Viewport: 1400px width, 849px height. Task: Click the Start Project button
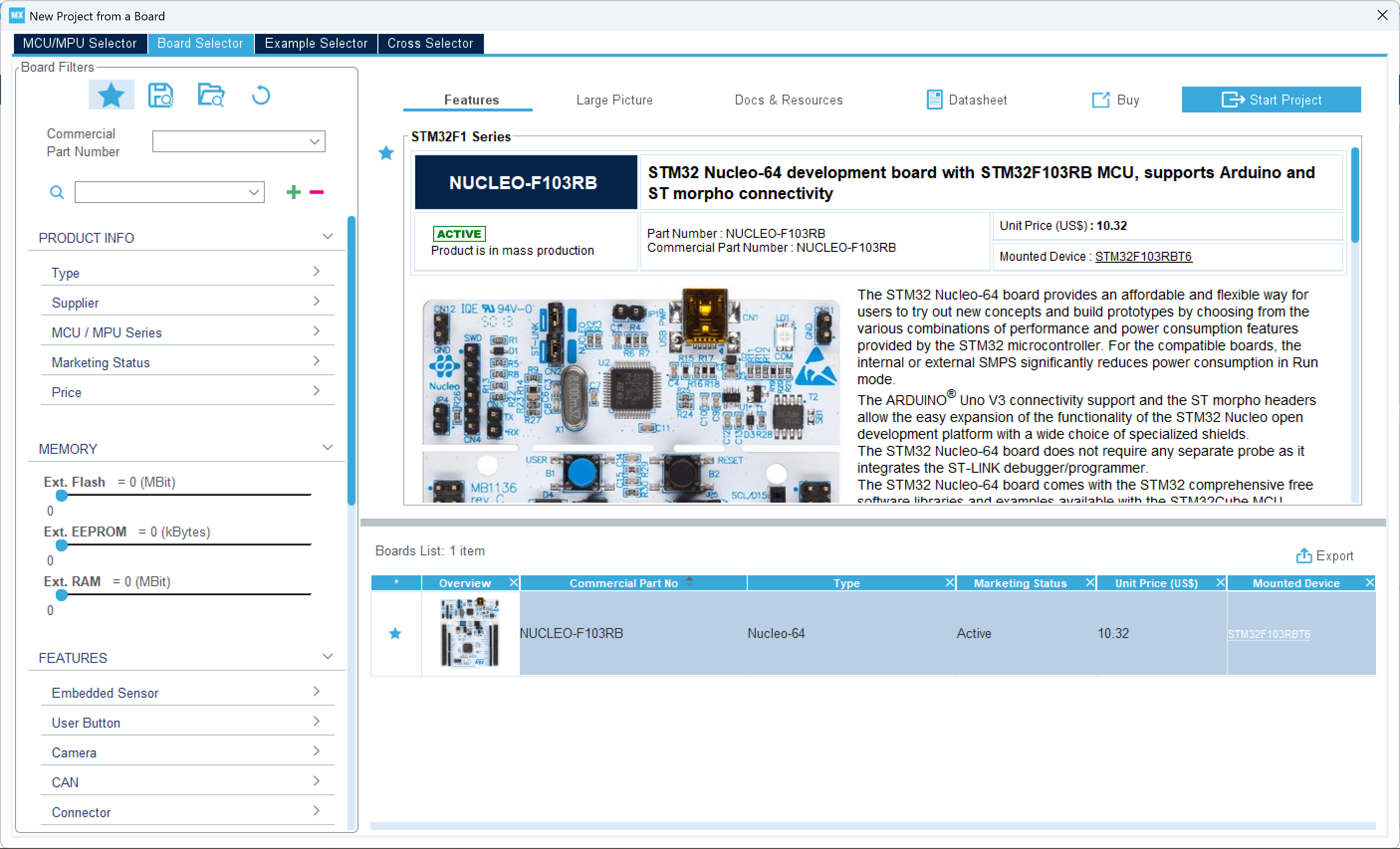[x=1271, y=100]
